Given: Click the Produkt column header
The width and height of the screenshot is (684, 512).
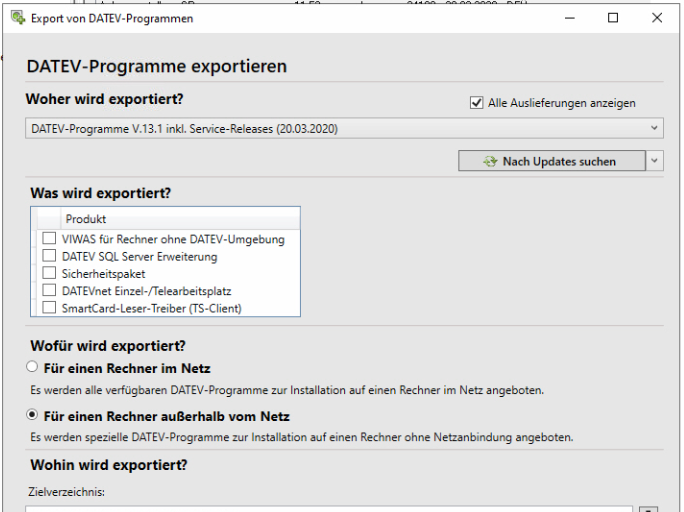Looking at the screenshot, I should (180, 218).
